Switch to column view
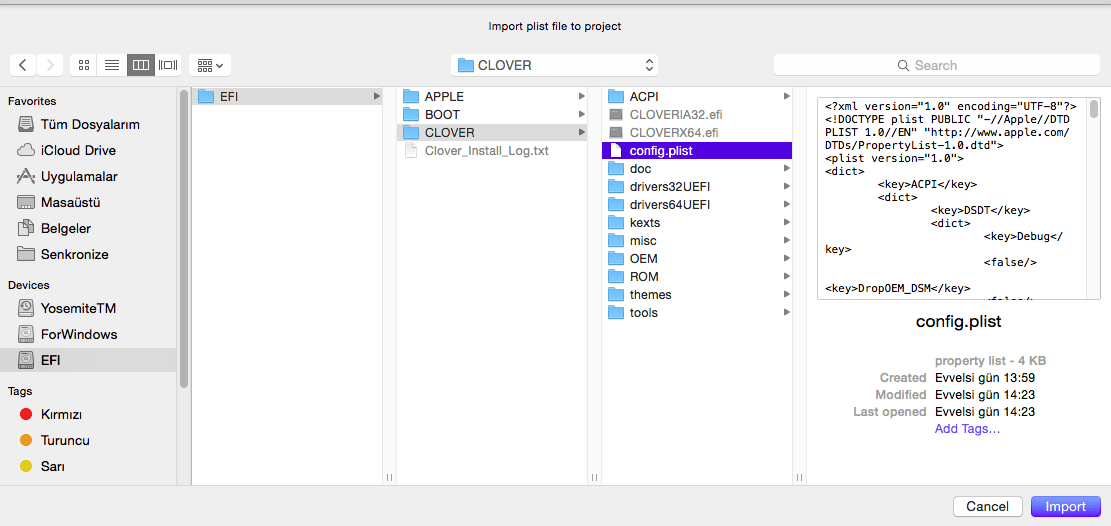The width and height of the screenshot is (1111, 526). [141, 65]
